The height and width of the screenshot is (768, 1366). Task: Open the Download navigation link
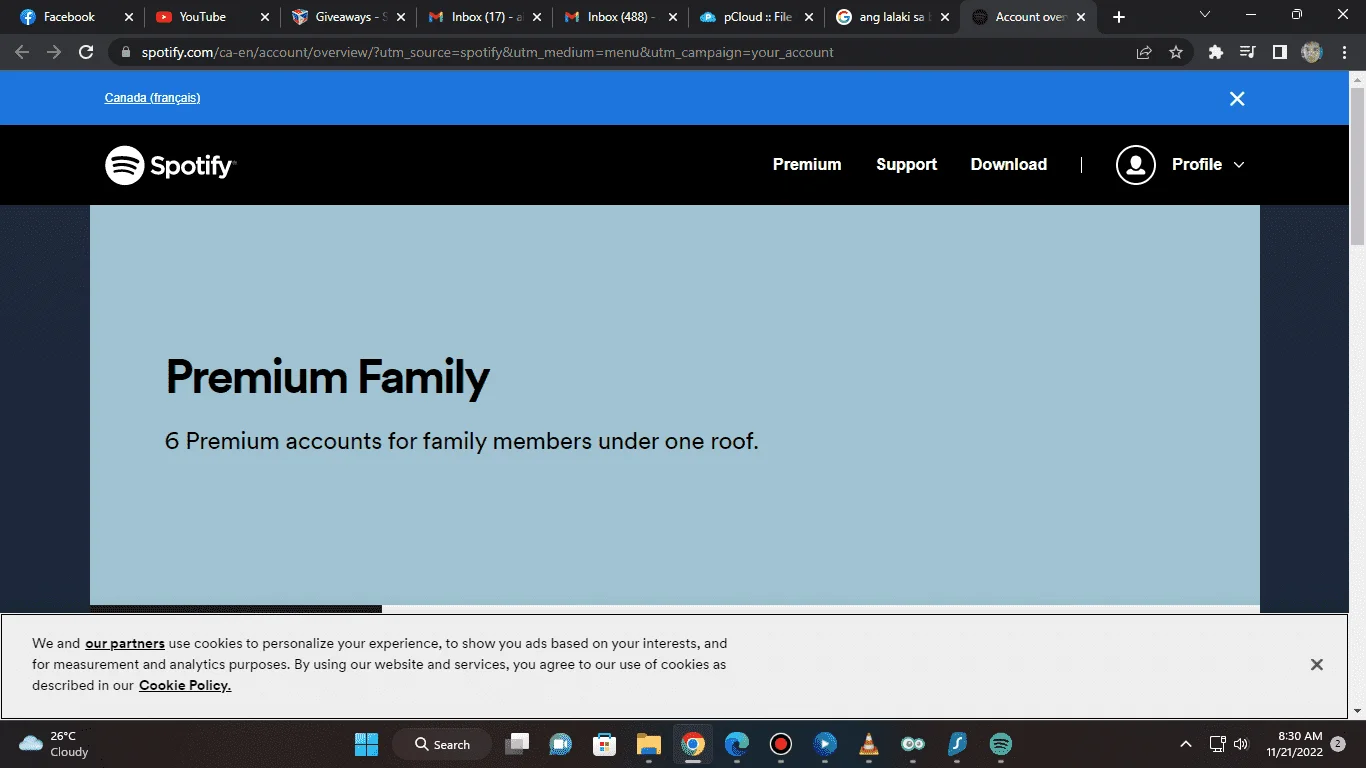click(1008, 165)
